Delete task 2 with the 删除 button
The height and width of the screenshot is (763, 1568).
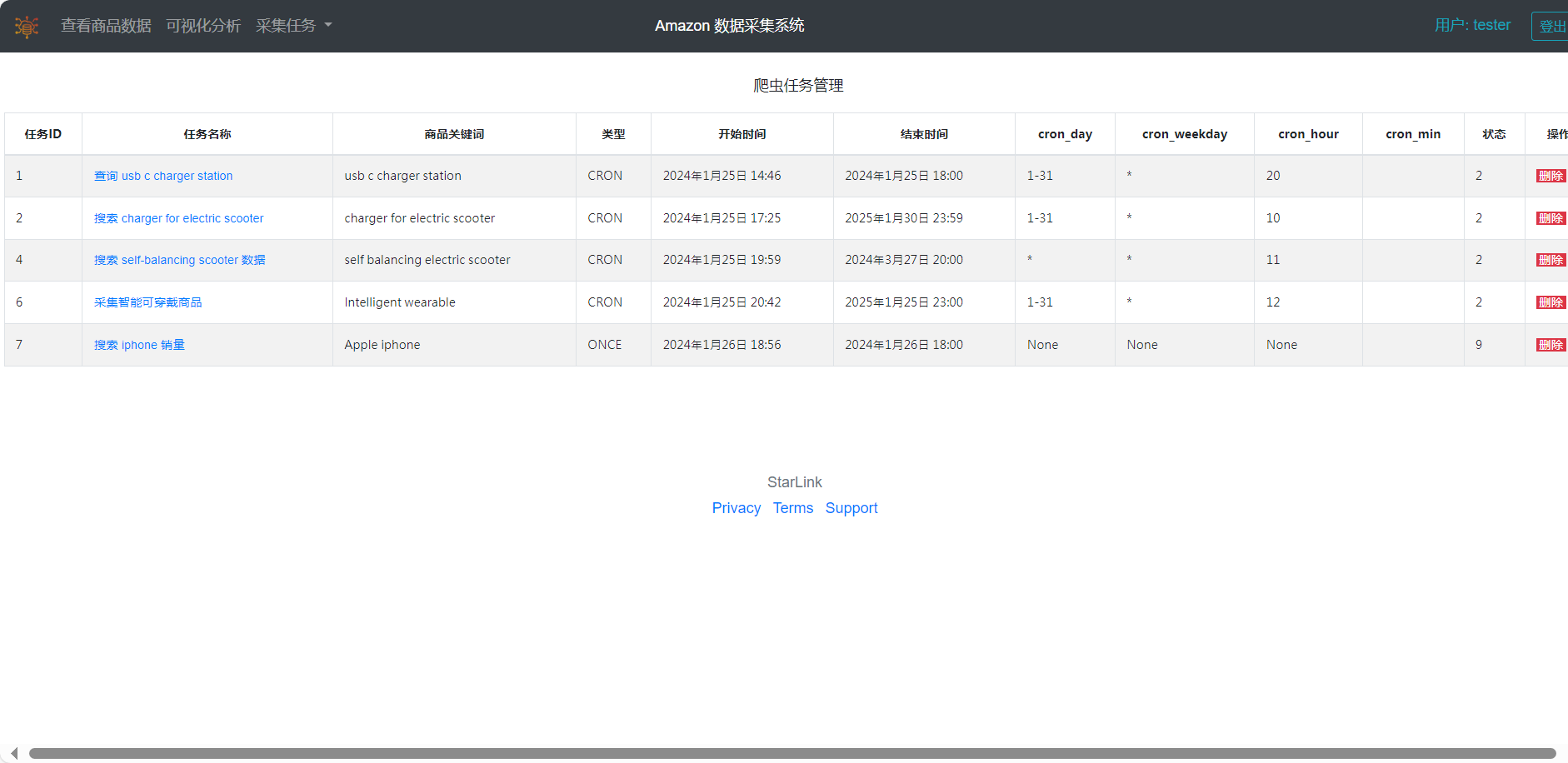(x=1551, y=218)
